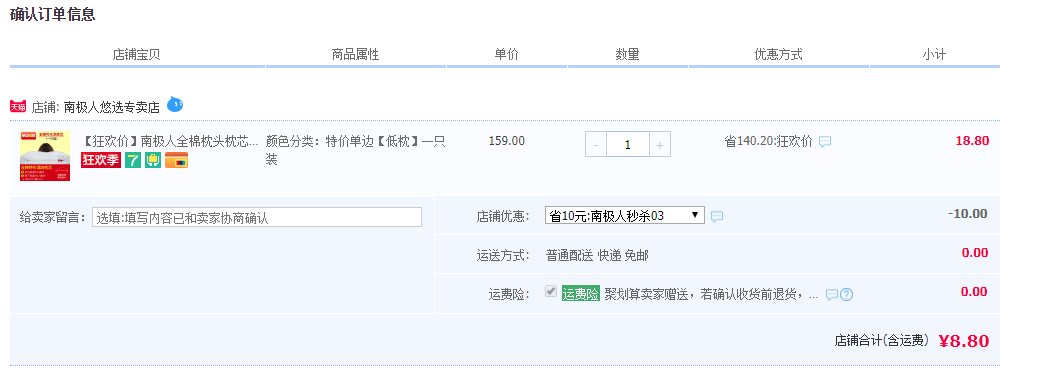The image size is (1044, 370).
Task: Click the green 7-day return badge
Action: [x=132, y=160]
